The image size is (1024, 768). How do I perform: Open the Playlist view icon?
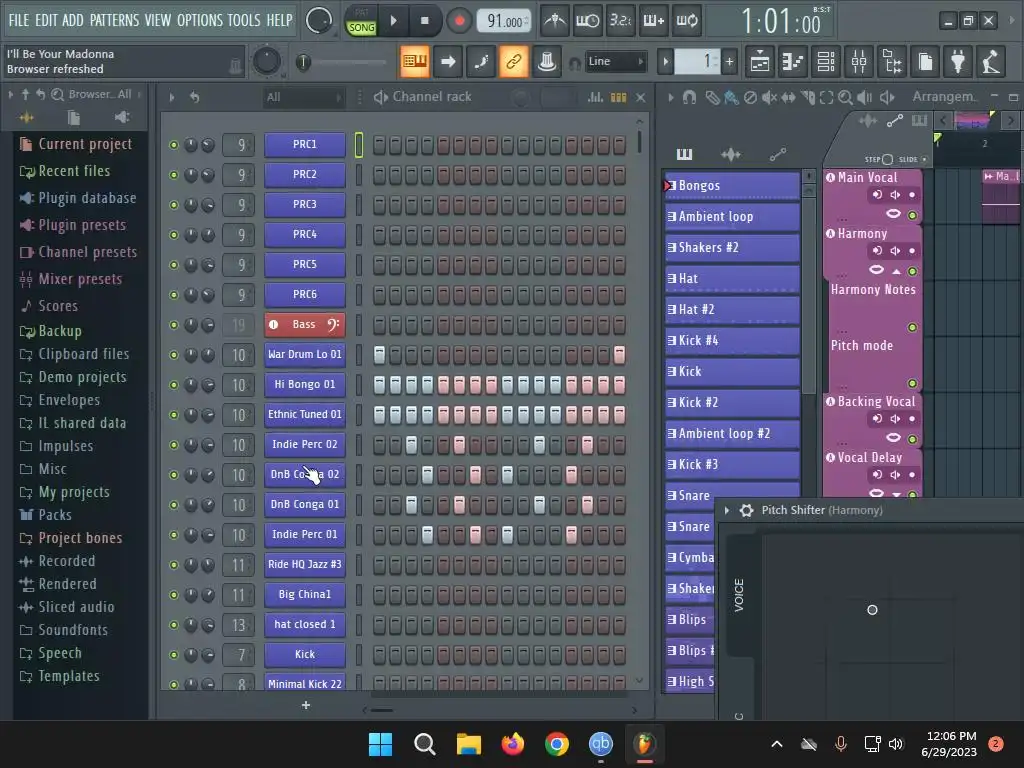pyautogui.click(x=760, y=62)
